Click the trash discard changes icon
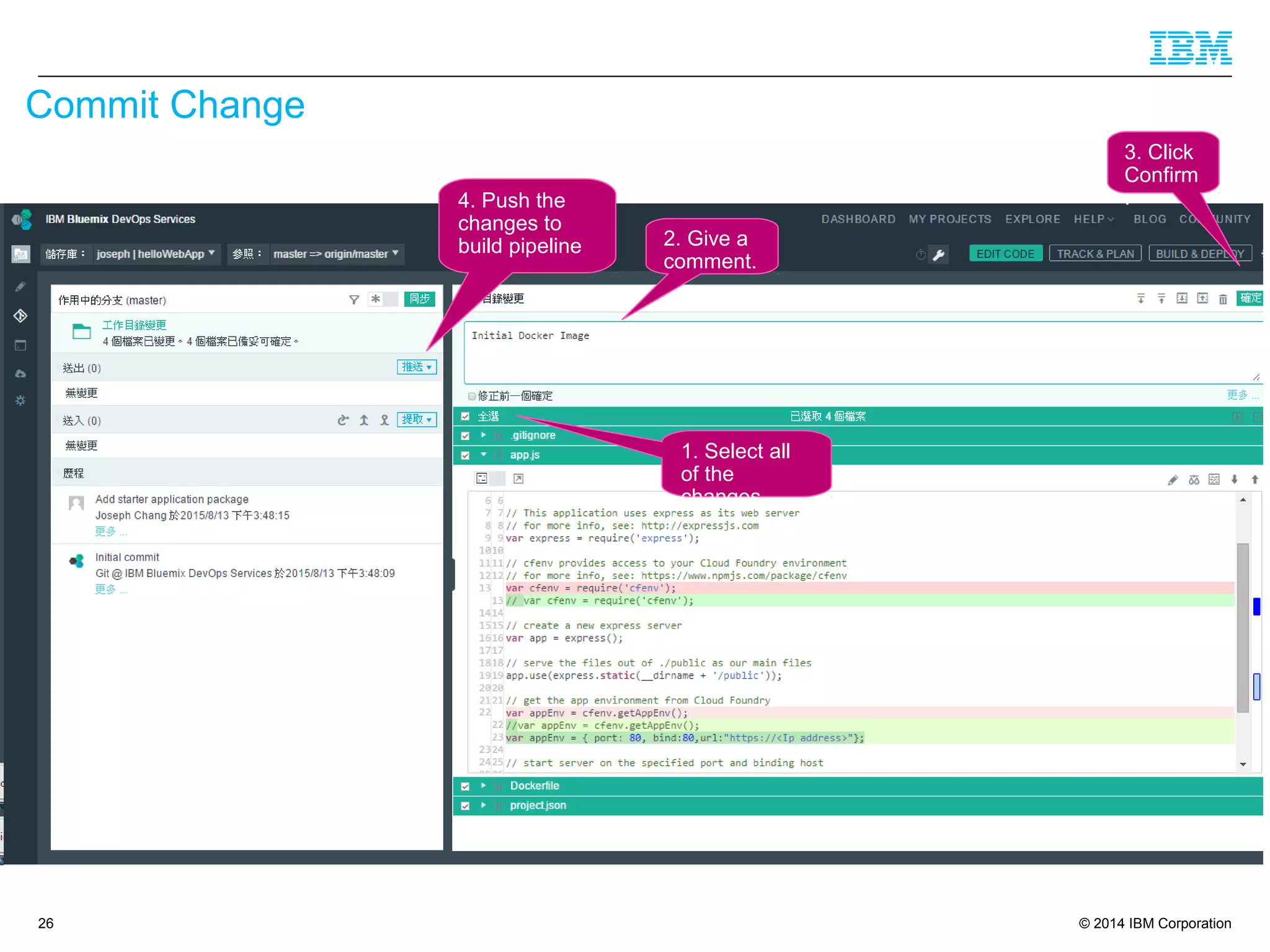1270x952 pixels. click(x=1223, y=299)
